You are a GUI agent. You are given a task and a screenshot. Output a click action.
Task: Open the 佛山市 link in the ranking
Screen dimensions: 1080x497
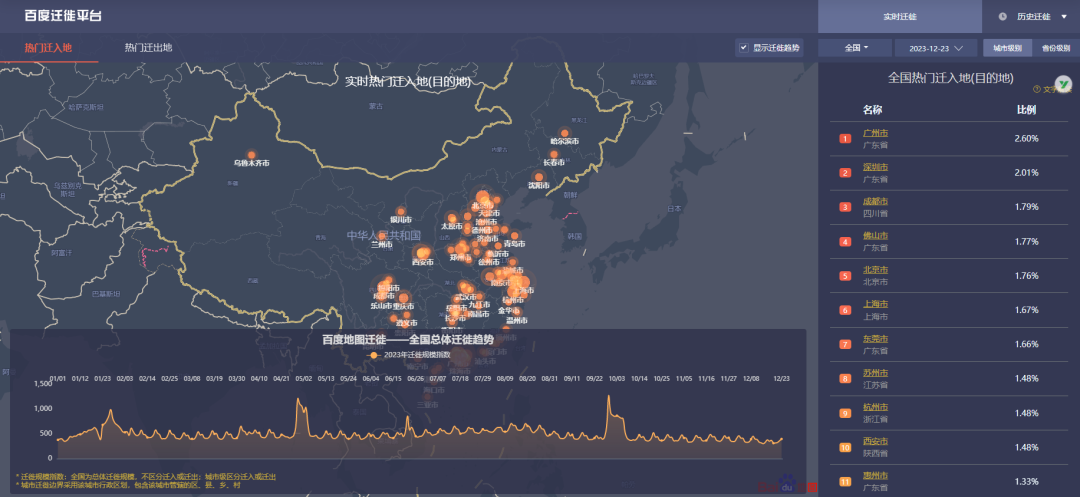(x=875, y=235)
